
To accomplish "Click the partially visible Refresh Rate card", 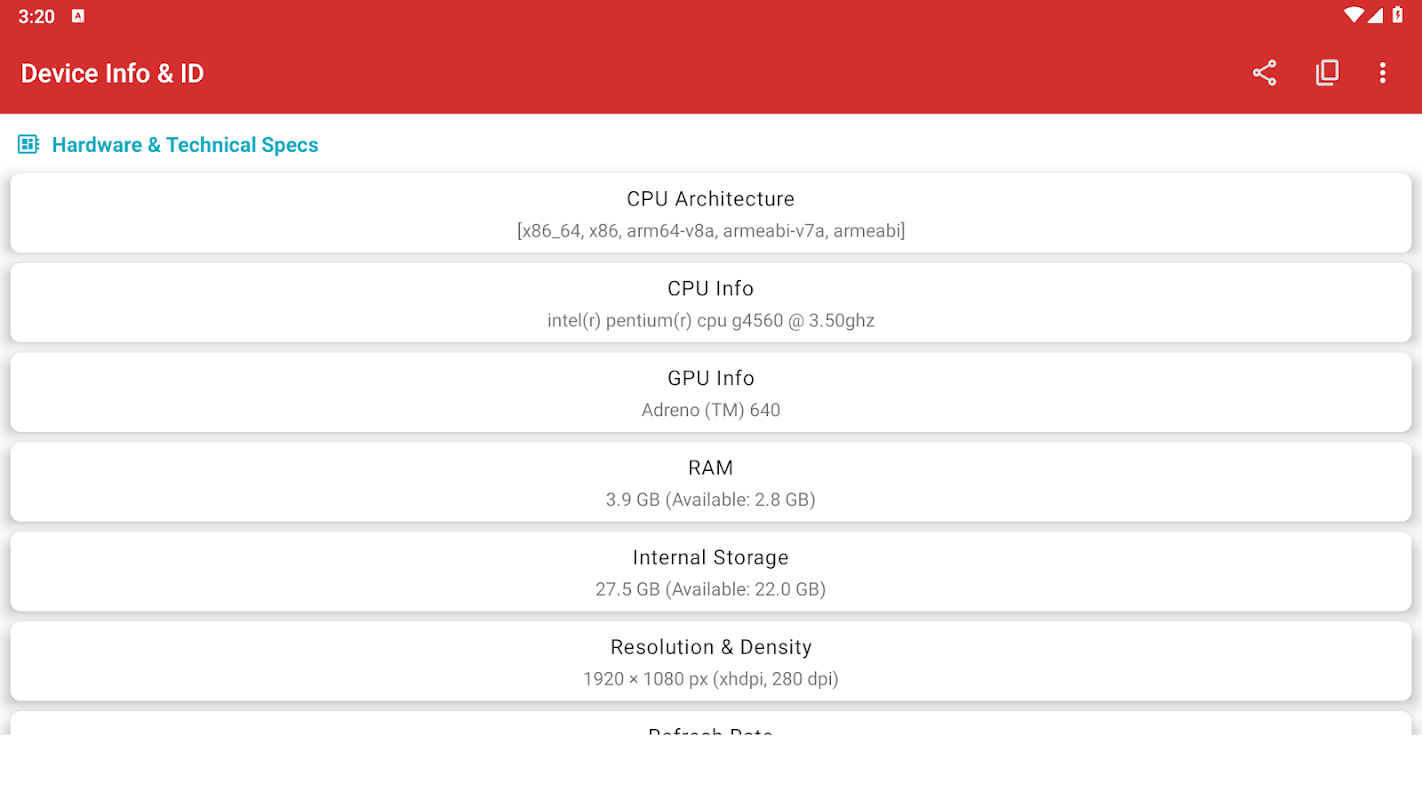I will pyautogui.click(x=710, y=725).
